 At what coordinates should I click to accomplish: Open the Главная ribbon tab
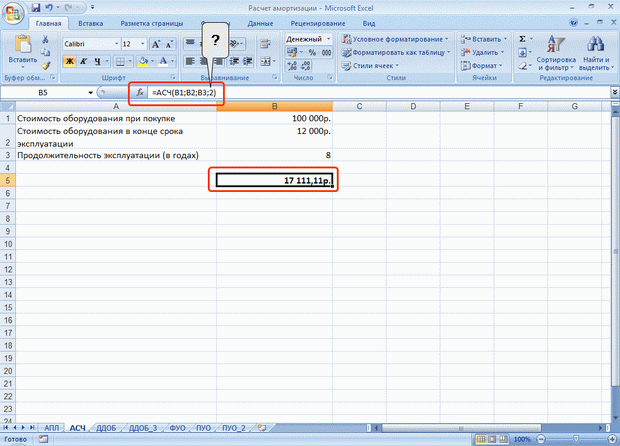pos(48,23)
